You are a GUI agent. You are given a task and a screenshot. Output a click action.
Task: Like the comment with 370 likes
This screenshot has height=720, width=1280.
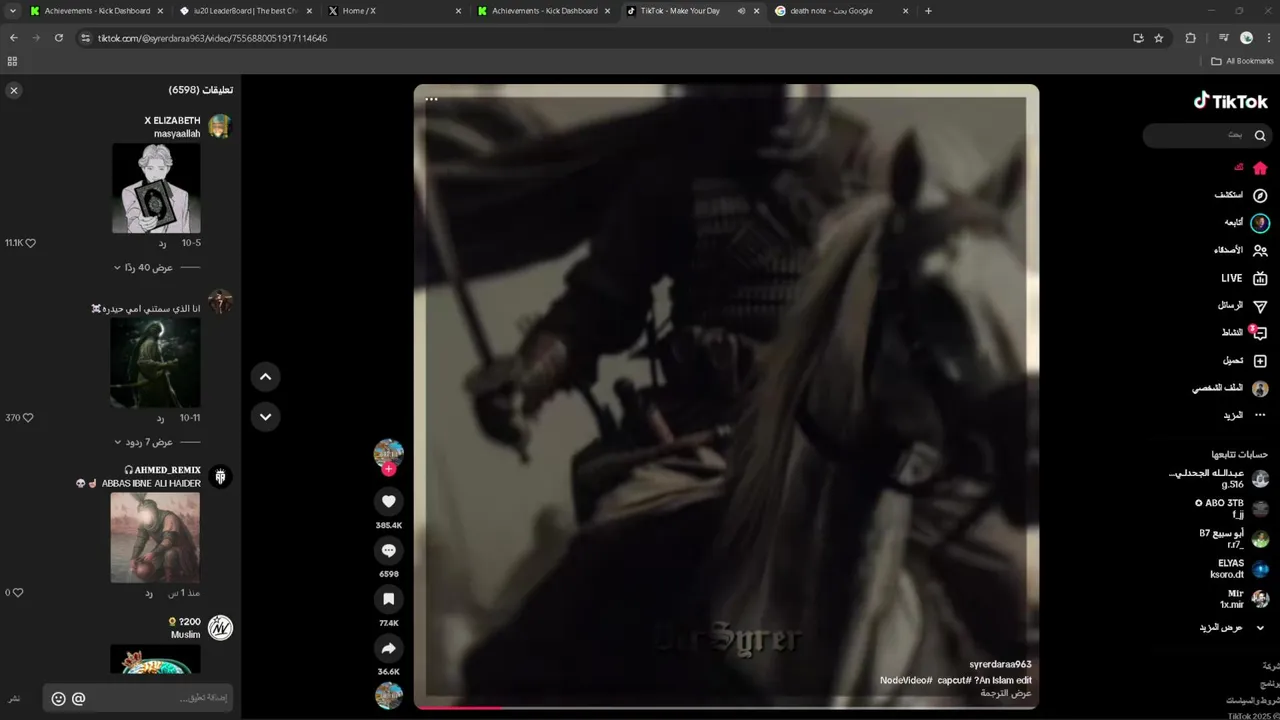tap(27, 417)
